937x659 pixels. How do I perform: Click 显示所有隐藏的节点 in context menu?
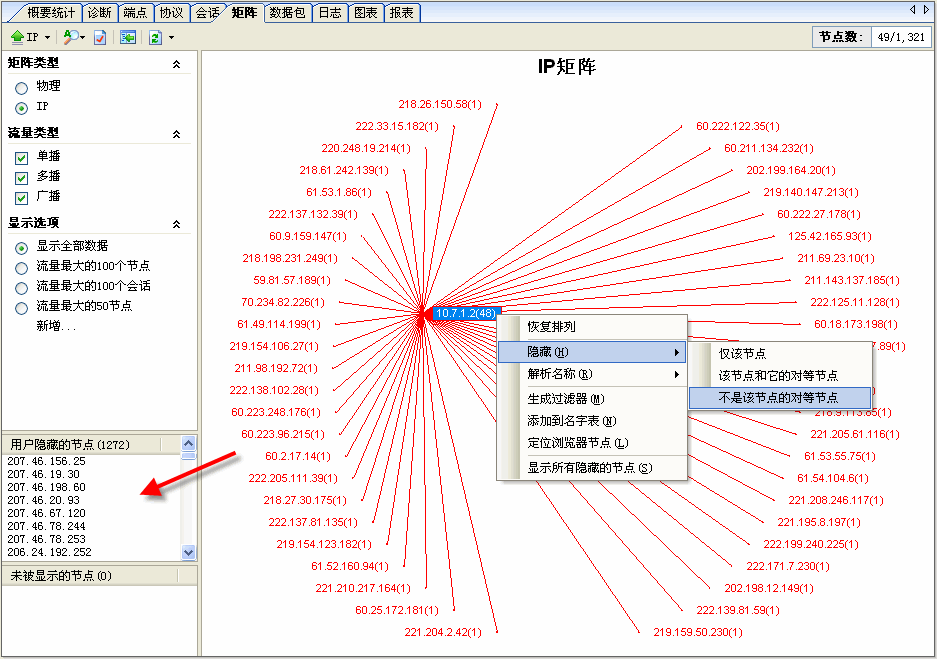coord(589,467)
